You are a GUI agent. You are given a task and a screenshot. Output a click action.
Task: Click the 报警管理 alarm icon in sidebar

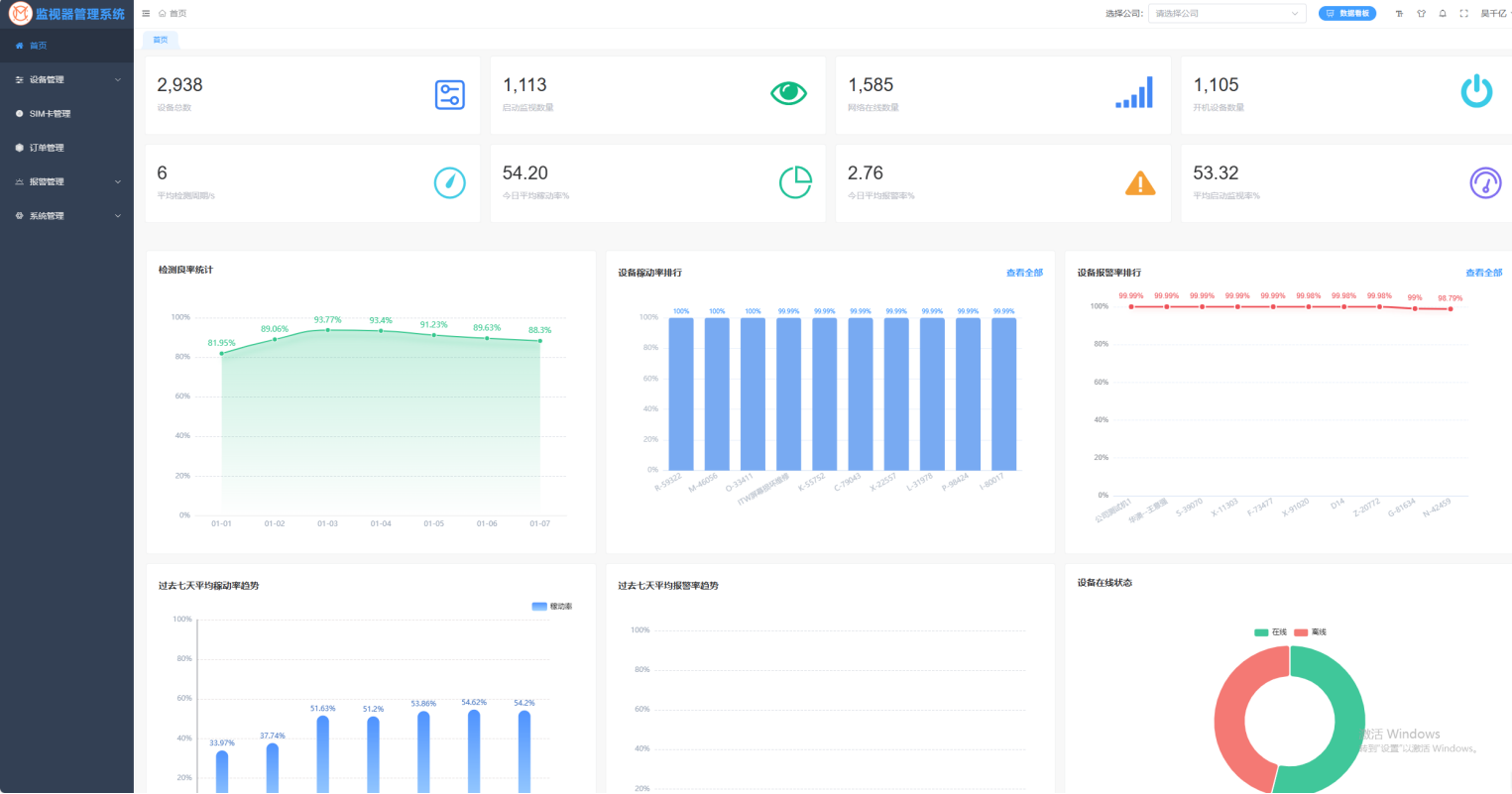pyautogui.click(x=20, y=182)
